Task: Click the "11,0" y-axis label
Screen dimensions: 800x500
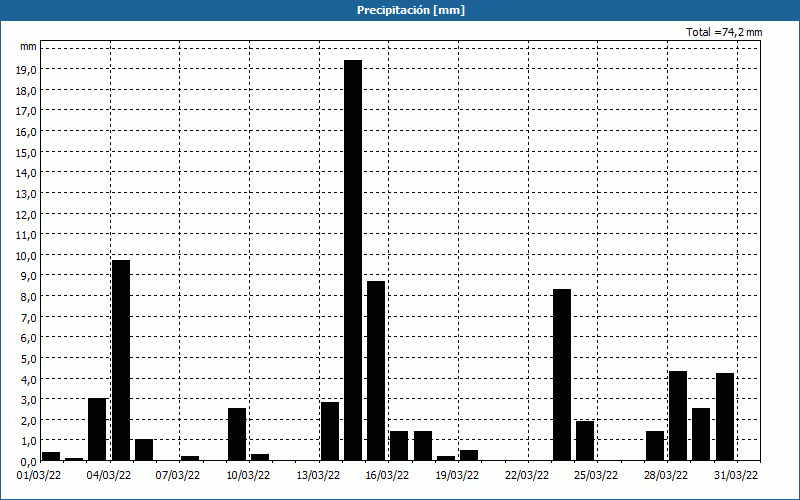Action: (26, 235)
